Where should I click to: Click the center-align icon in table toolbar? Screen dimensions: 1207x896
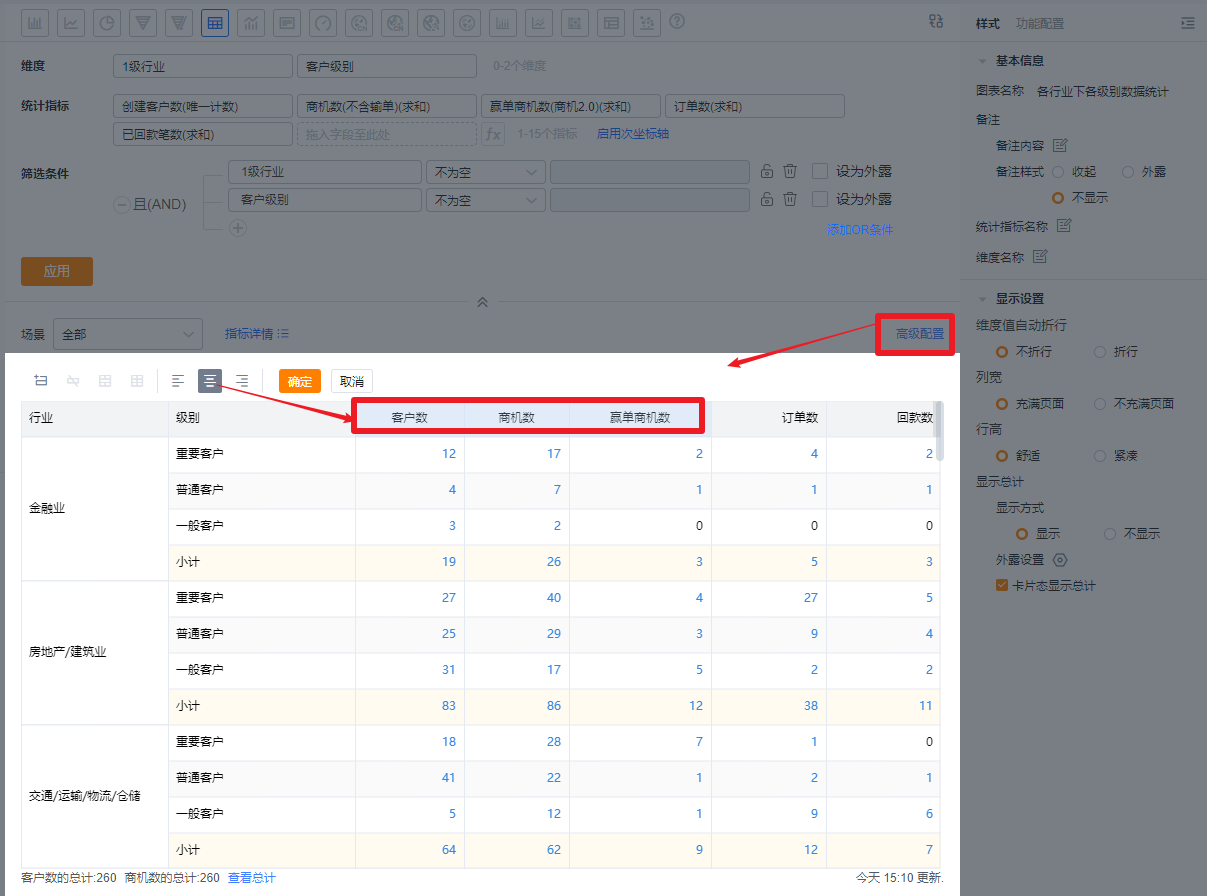pos(210,381)
